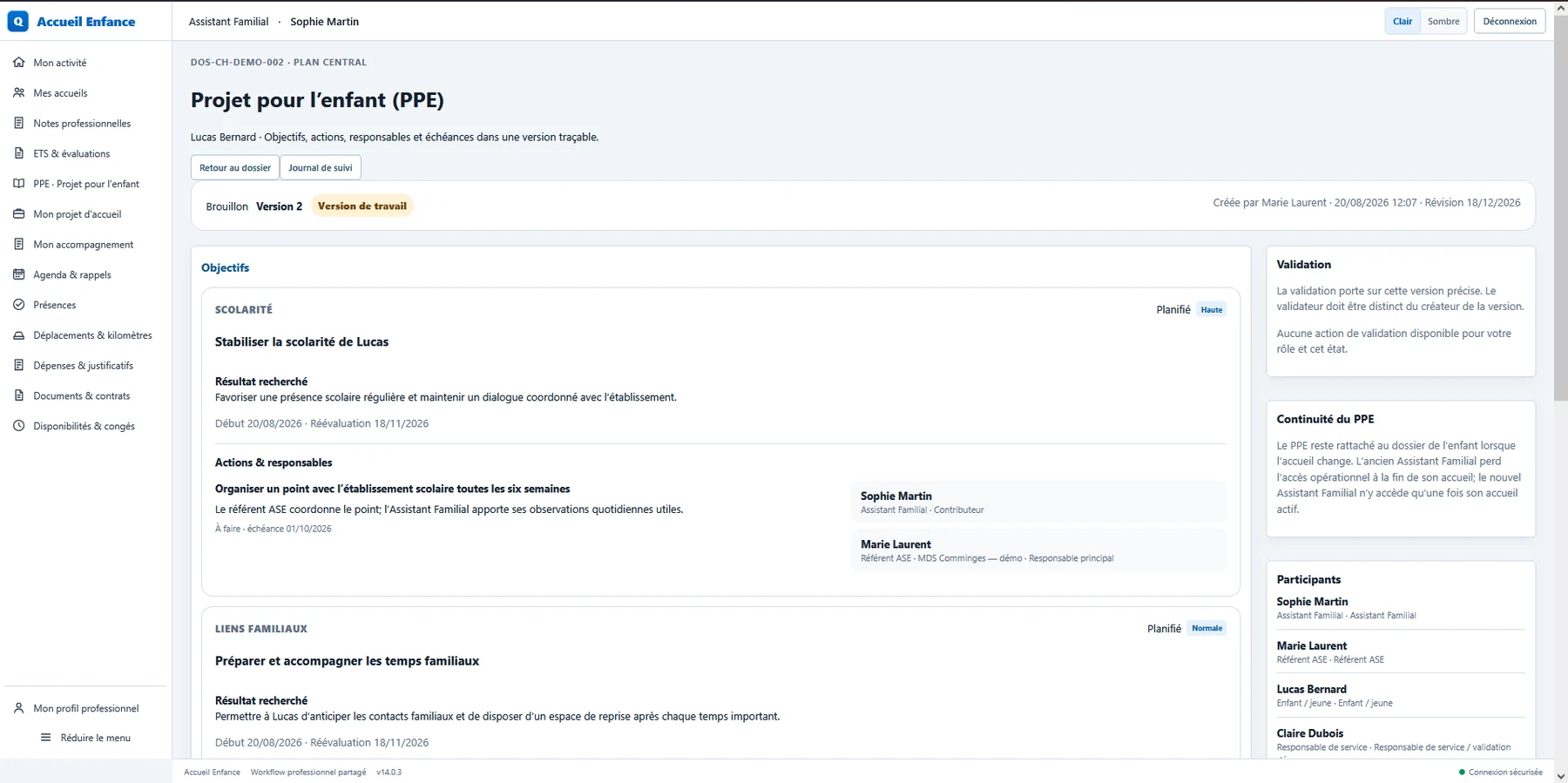Select Agenda & rappels in the sidebar
1568x783 pixels.
(x=86, y=274)
